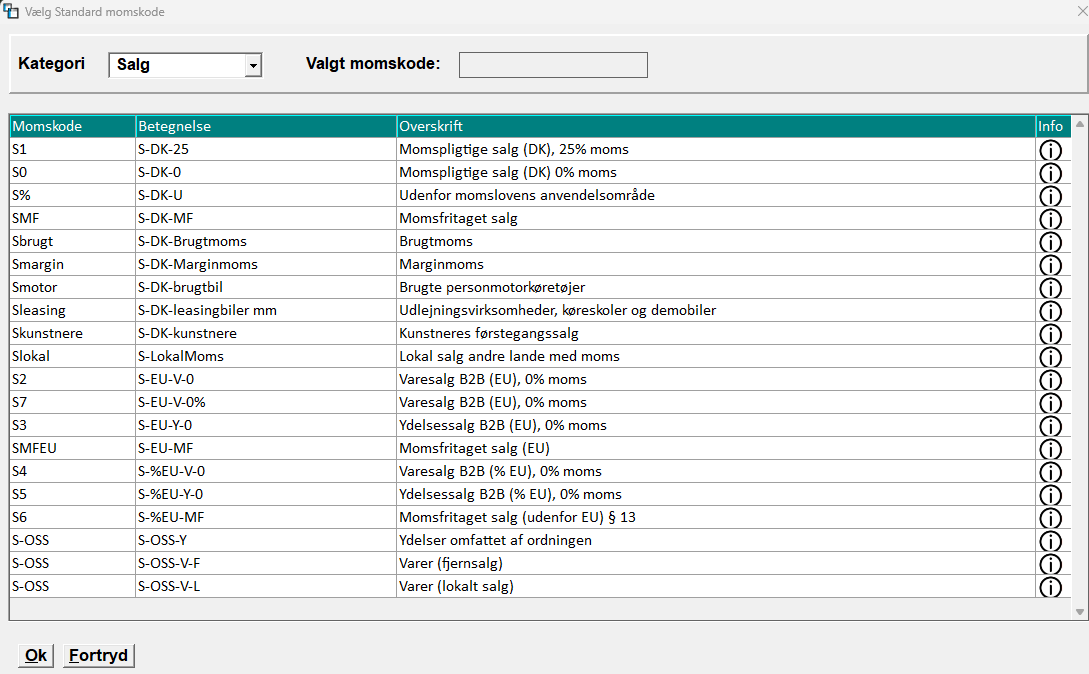Click the Salg category combo box
1089x674 pixels.
[x=185, y=65]
